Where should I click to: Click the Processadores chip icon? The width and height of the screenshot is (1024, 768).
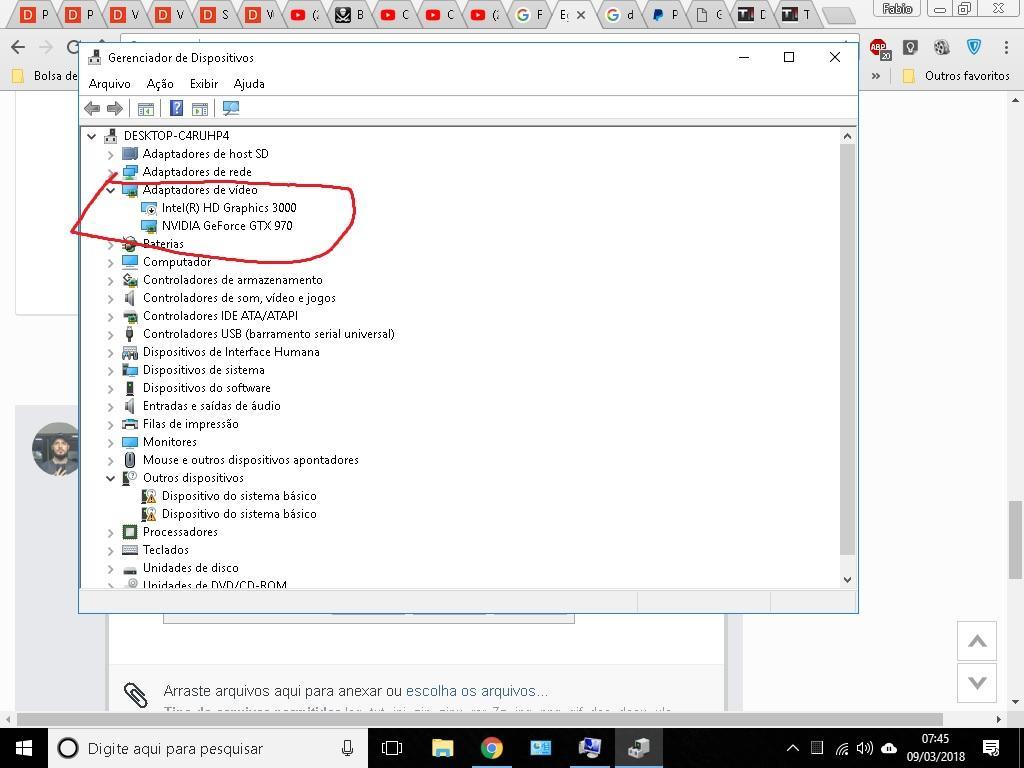click(130, 532)
